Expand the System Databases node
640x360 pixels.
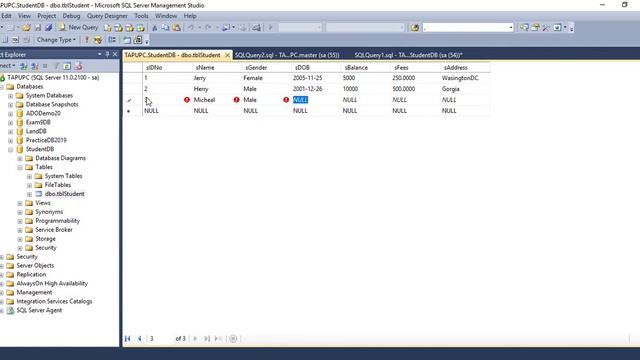pos(10,96)
